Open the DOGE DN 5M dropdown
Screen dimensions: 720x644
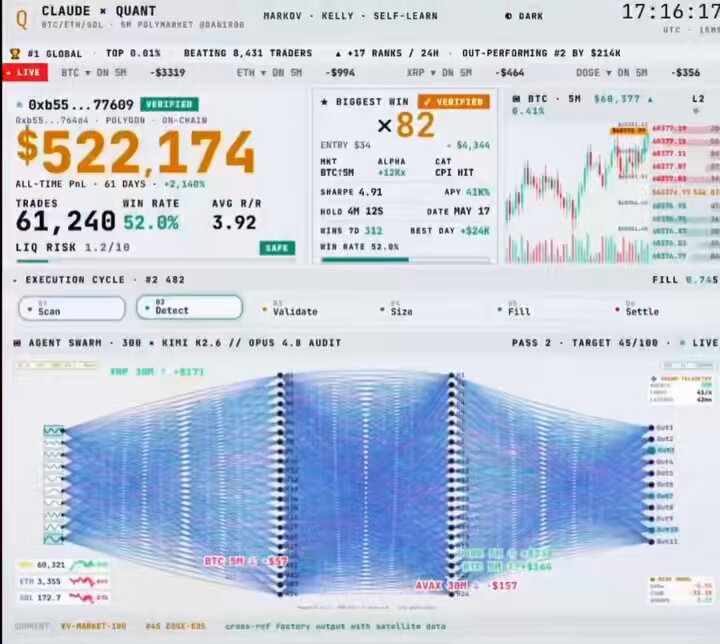coord(612,73)
